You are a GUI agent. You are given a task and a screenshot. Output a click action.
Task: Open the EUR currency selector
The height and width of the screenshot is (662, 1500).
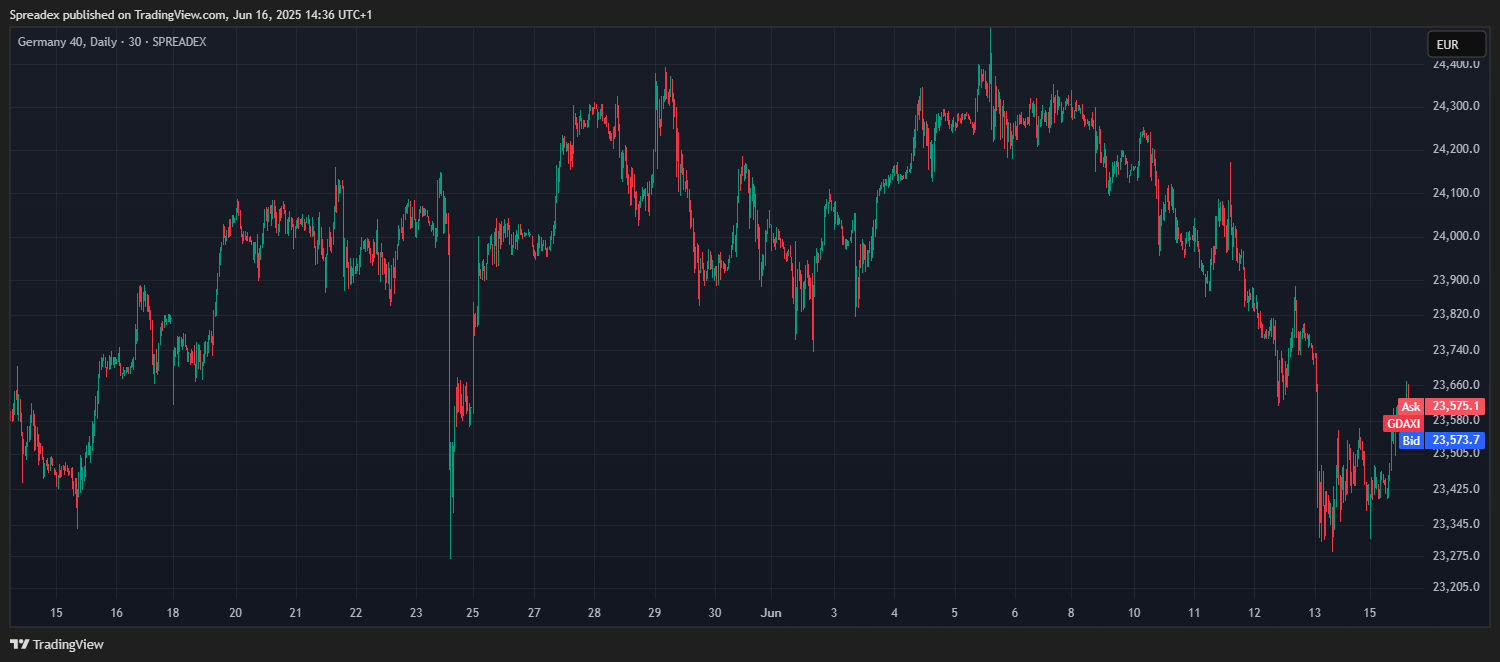click(1456, 44)
